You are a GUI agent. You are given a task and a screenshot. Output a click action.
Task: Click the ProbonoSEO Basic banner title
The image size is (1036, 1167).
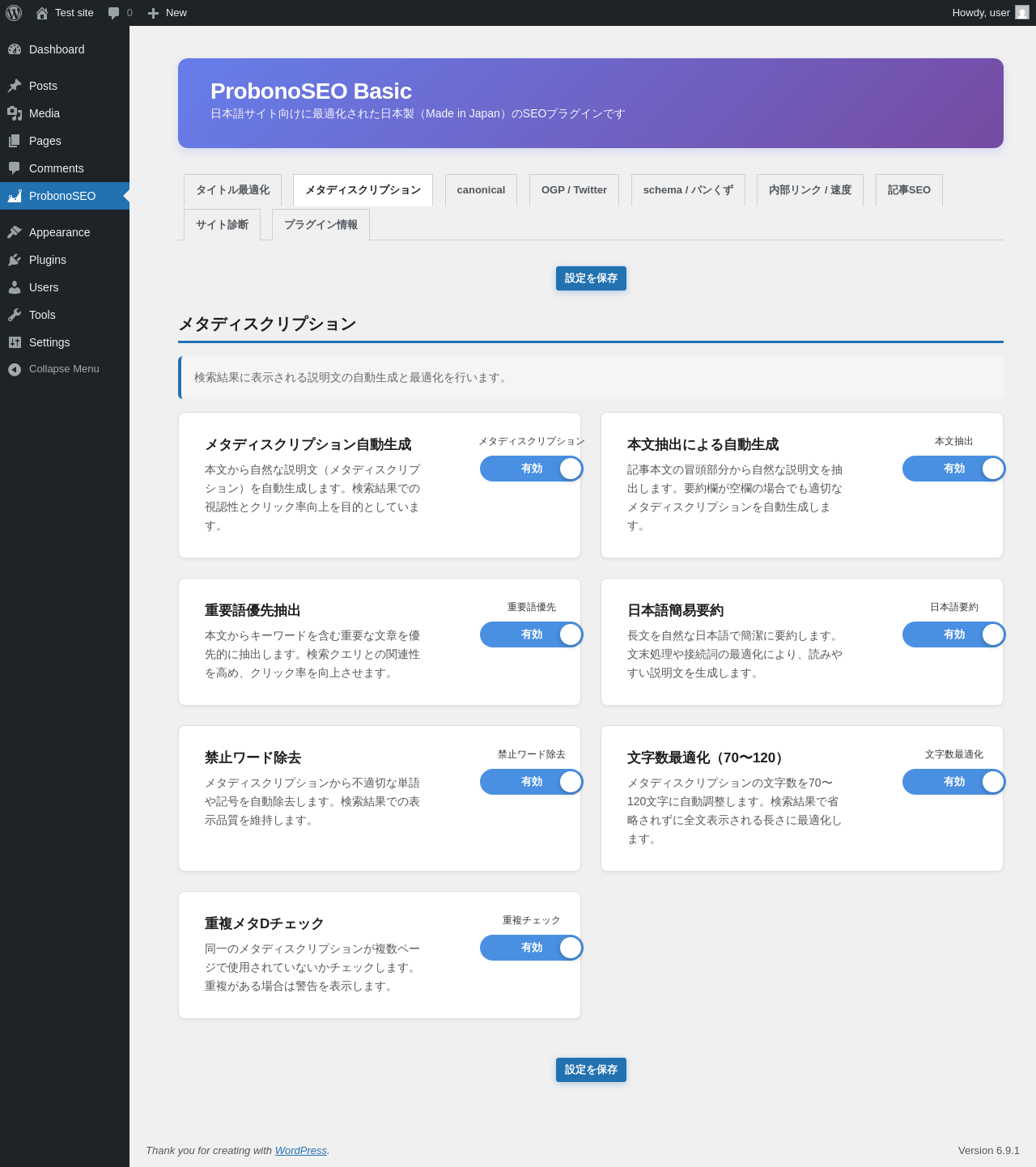click(311, 91)
